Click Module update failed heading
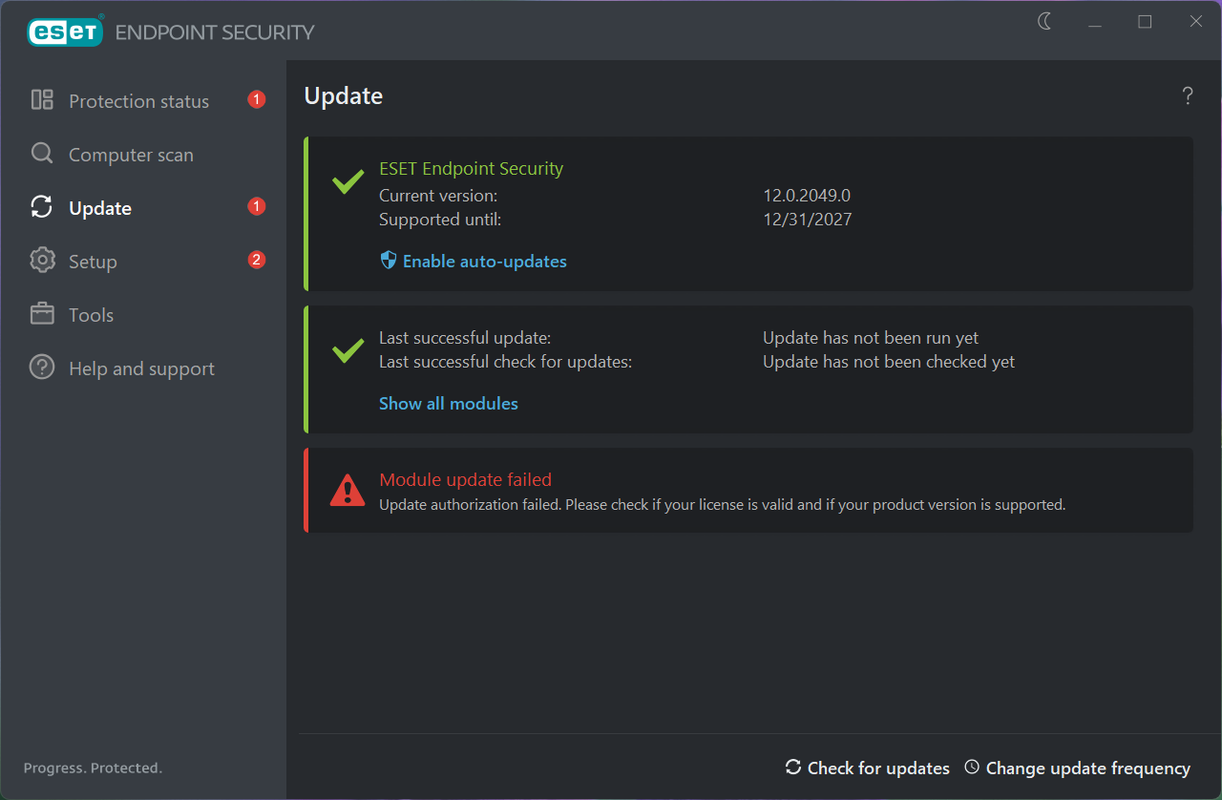 click(x=465, y=479)
